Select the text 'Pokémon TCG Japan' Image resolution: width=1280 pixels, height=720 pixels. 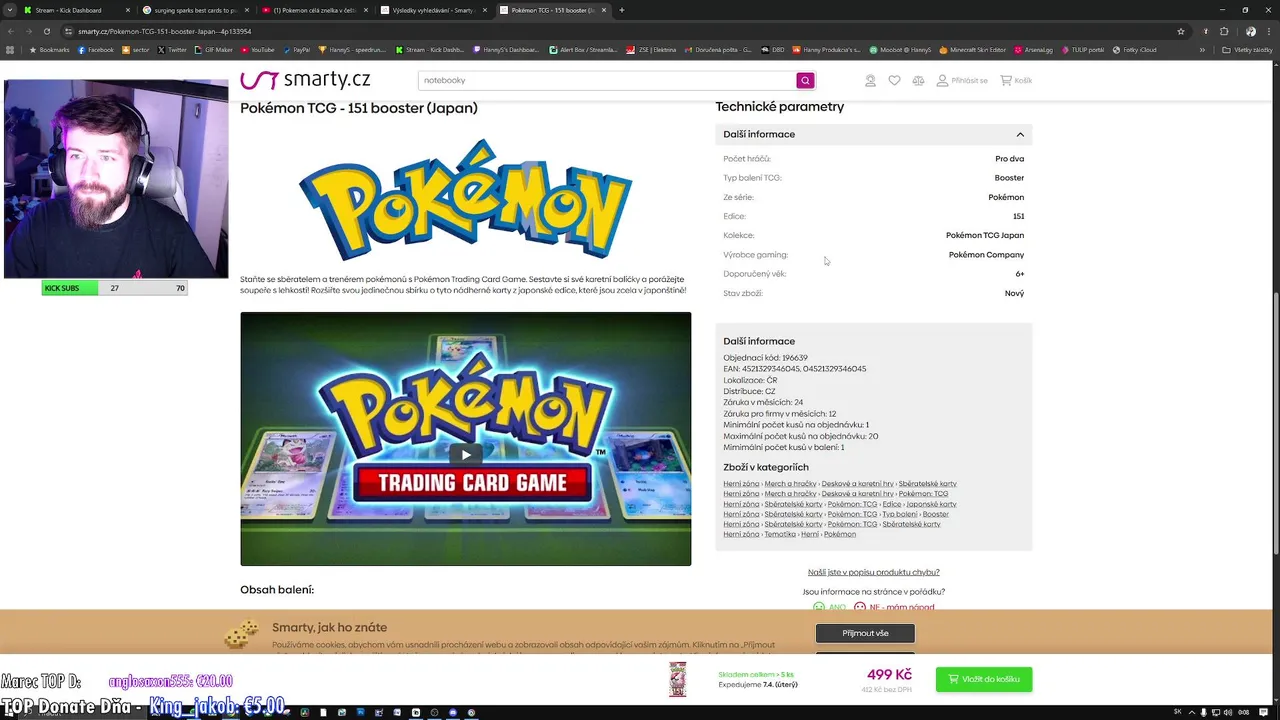pyautogui.click(x=985, y=235)
